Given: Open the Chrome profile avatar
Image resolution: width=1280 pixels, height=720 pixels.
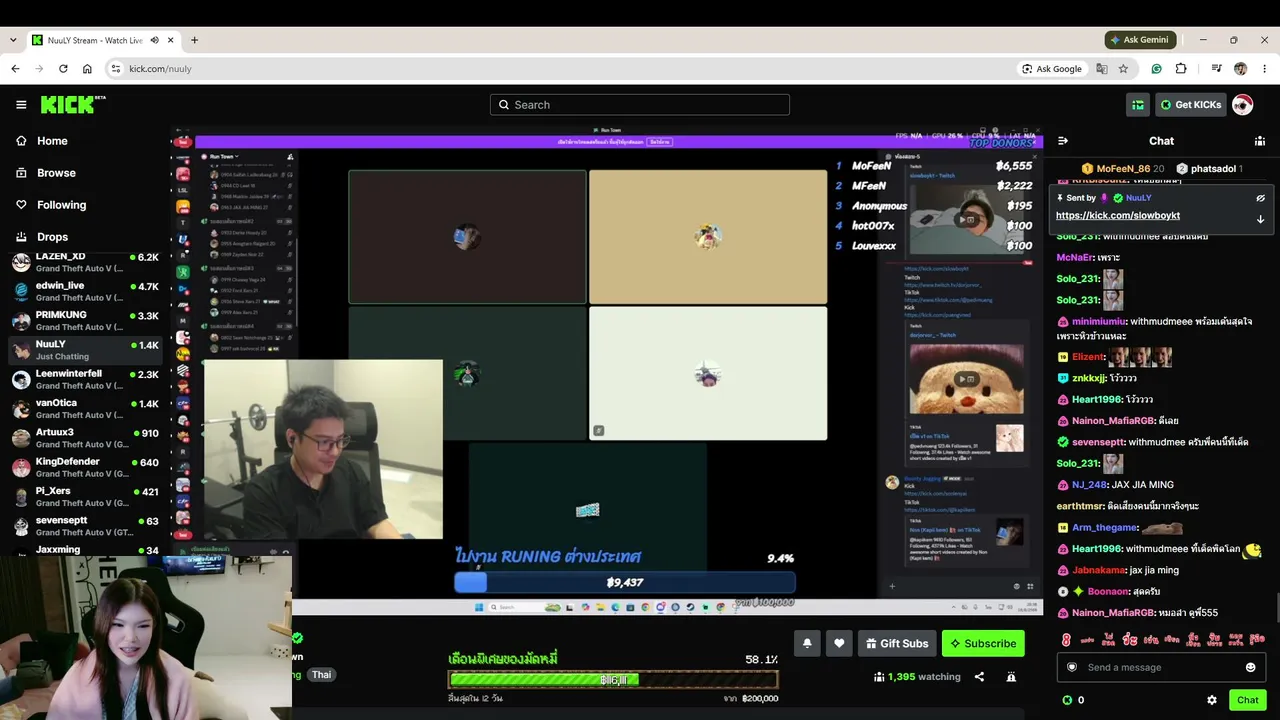Looking at the screenshot, I should [x=1240, y=69].
